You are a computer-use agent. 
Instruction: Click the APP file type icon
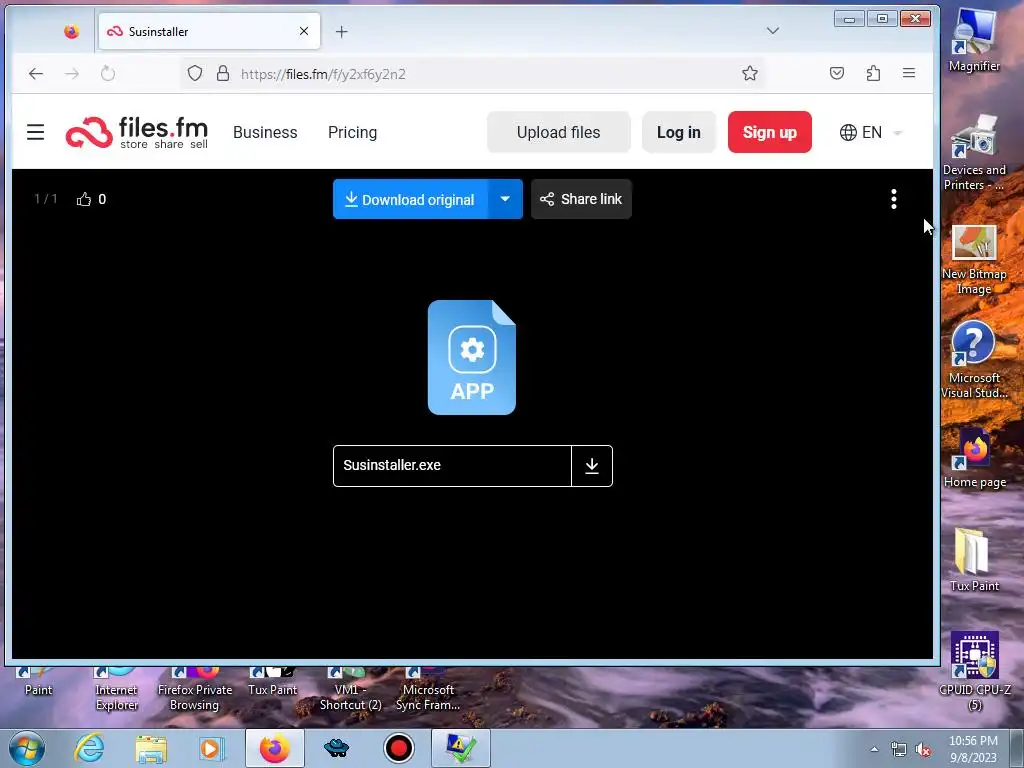tap(472, 357)
